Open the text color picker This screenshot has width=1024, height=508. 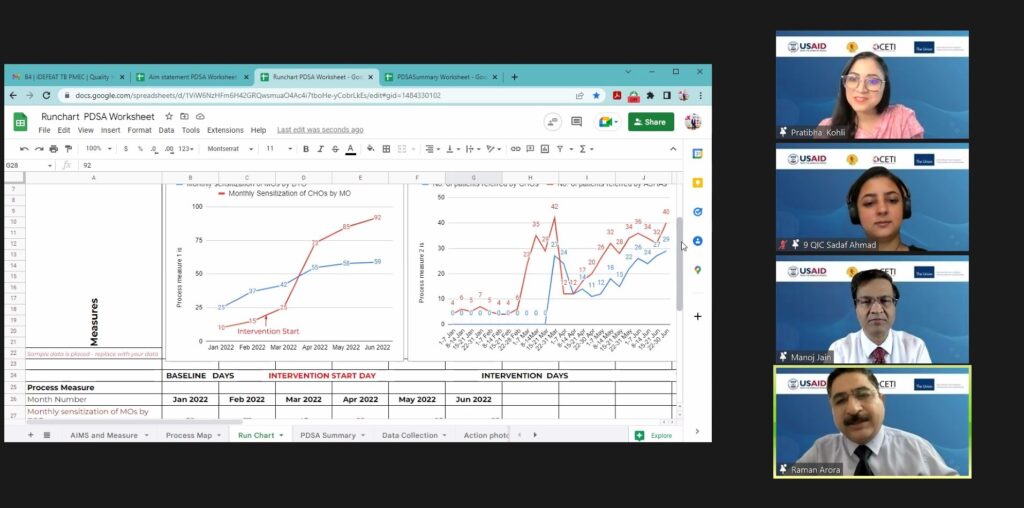(x=350, y=149)
